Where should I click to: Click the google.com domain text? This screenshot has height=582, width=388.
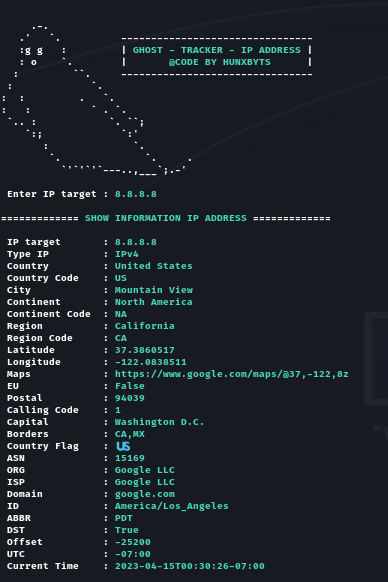click(144, 494)
